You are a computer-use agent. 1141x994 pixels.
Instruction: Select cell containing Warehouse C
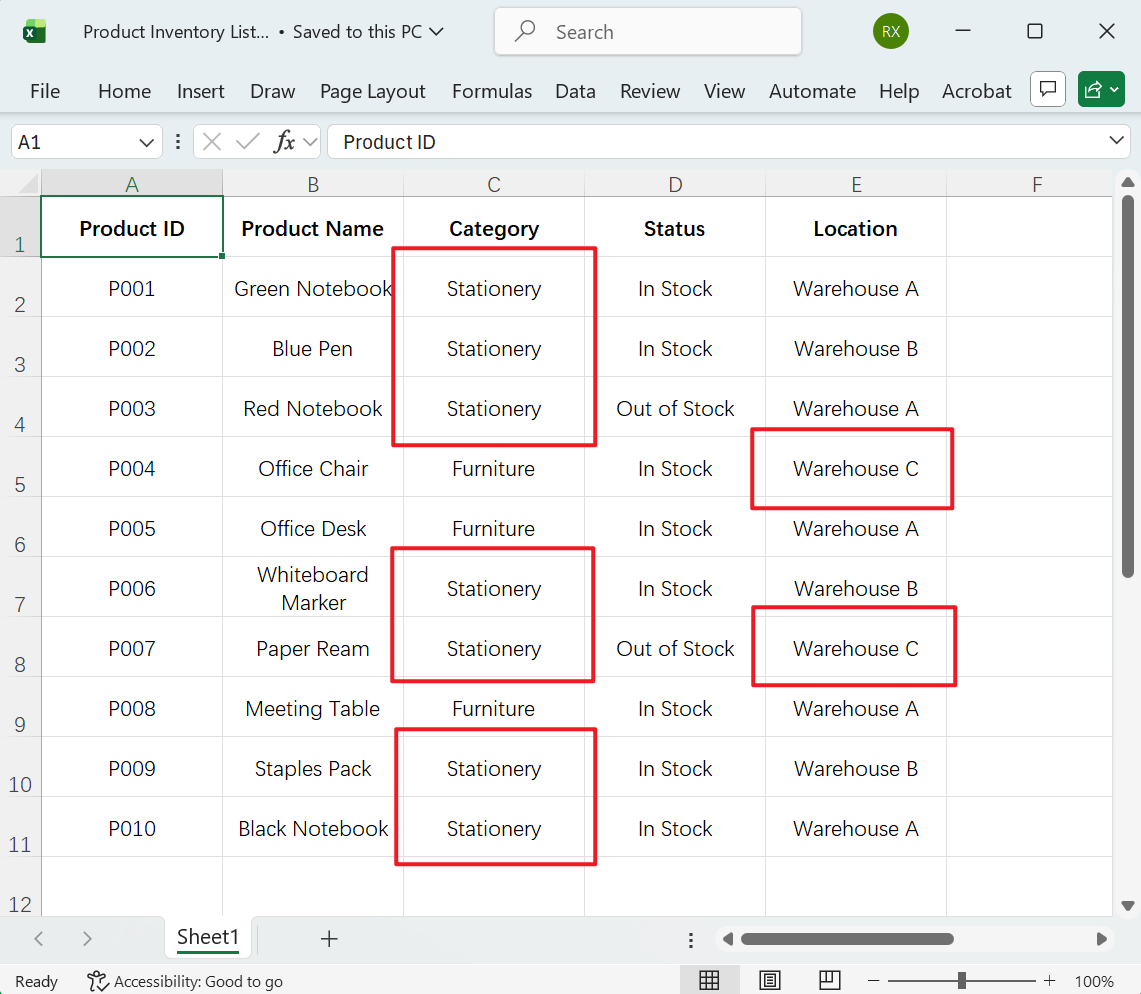pos(855,468)
